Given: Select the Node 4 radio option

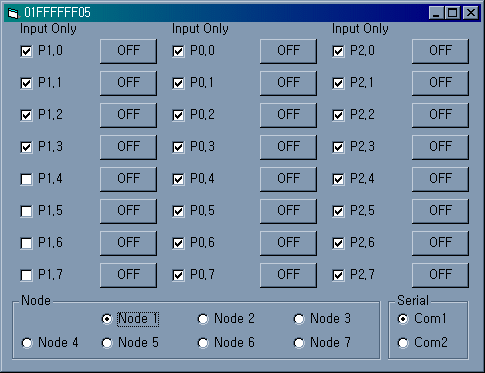Looking at the screenshot, I should 27,343.
